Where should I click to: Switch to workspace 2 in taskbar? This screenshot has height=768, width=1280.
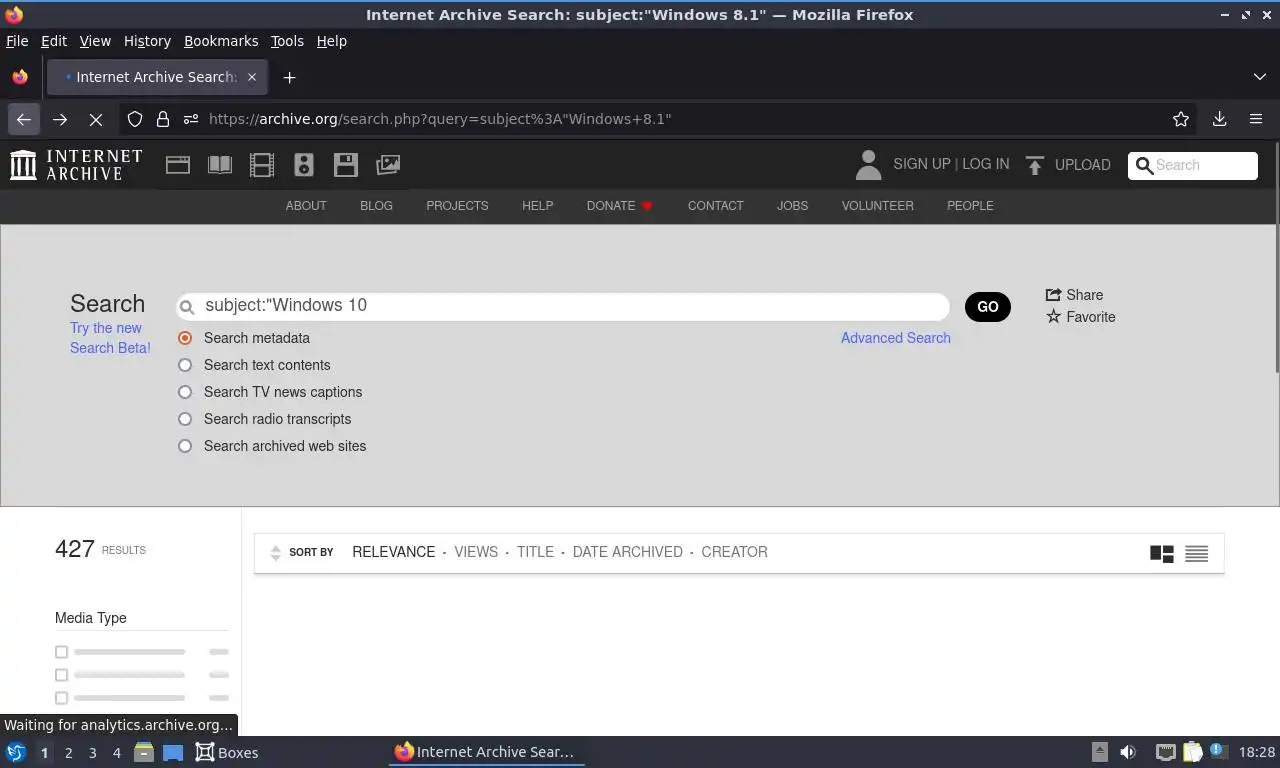(68, 753)
